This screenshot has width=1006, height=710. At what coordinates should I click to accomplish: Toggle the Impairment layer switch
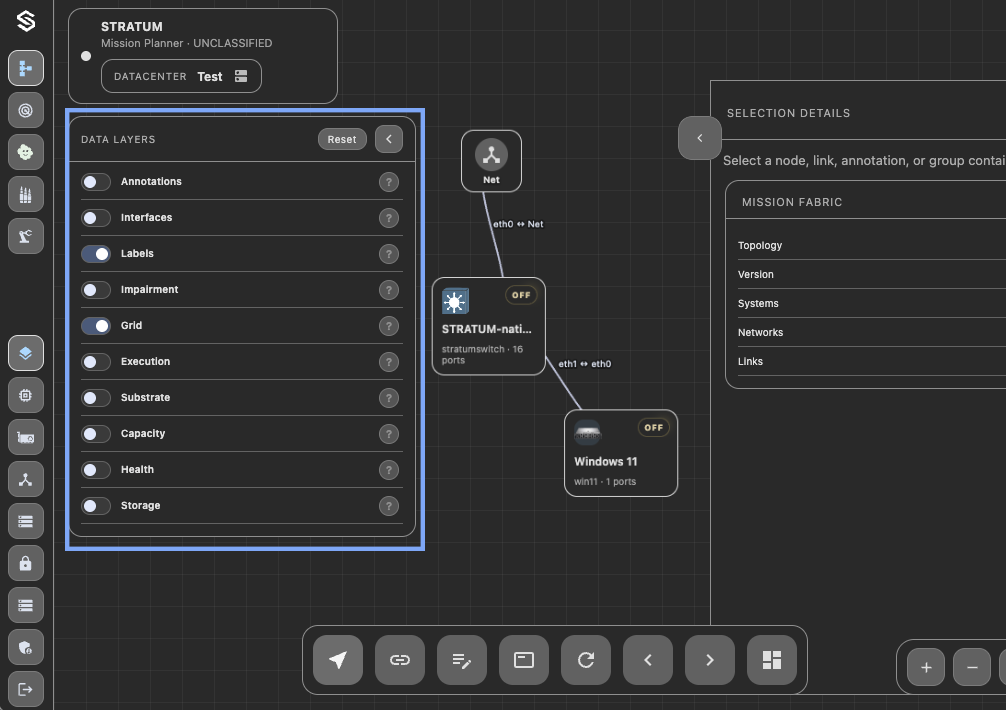click(96, 290)
